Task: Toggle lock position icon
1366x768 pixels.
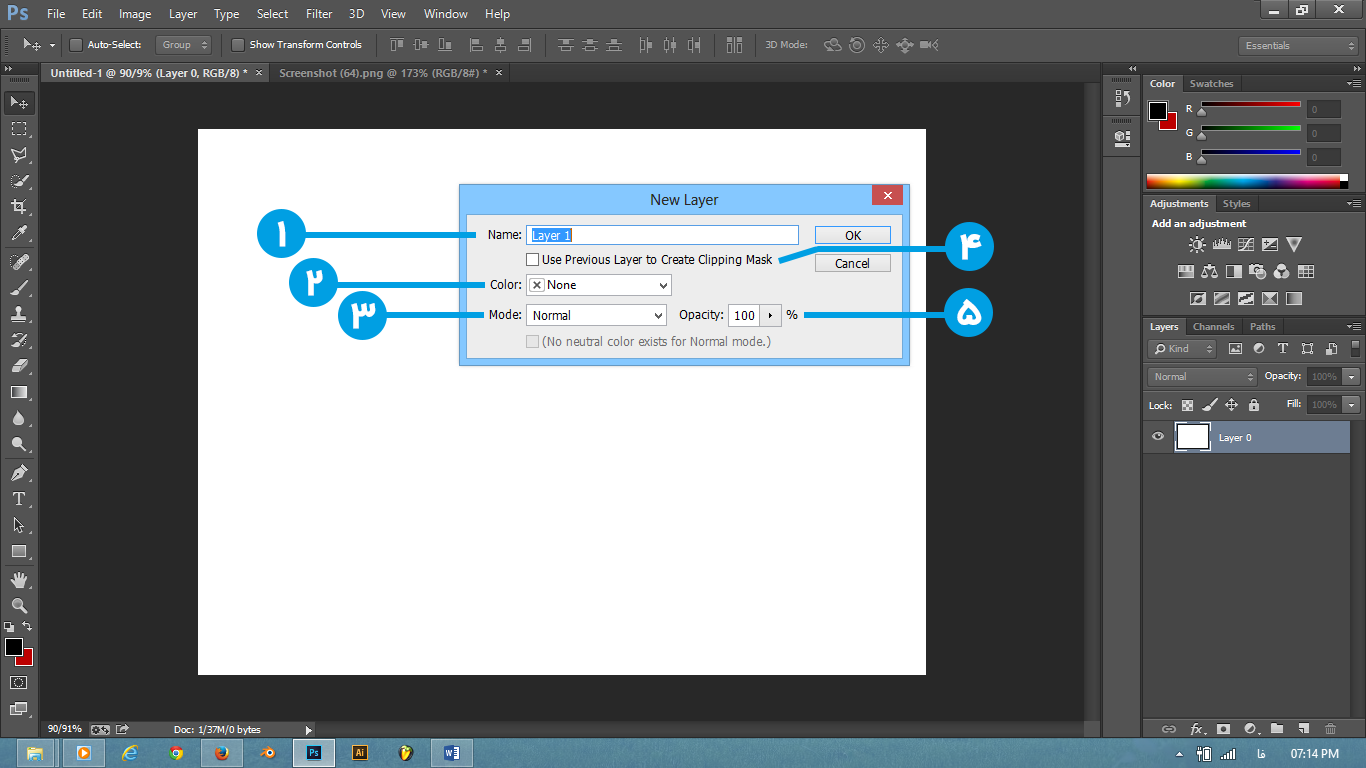Action: coord(1232,405)
